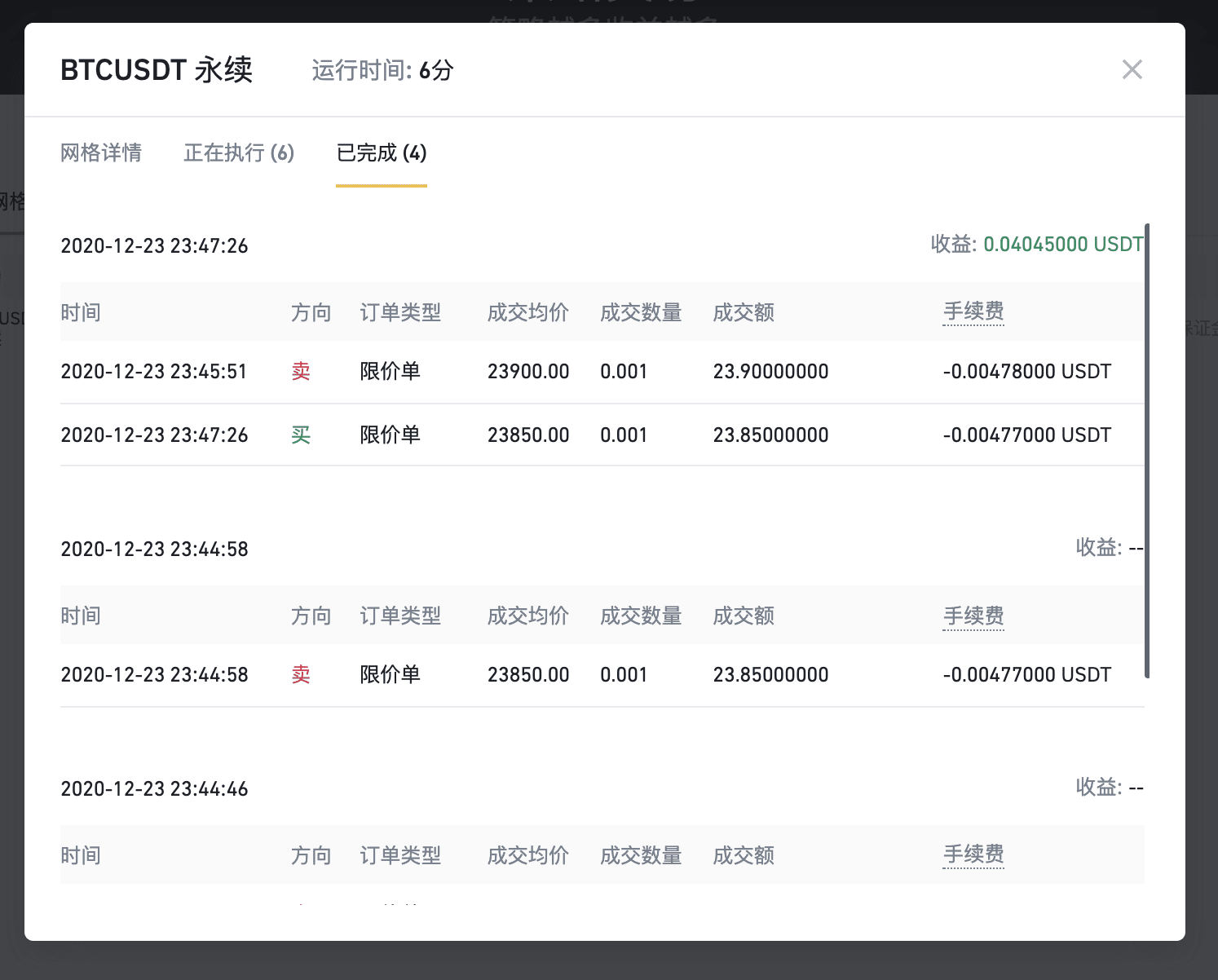1218x980 pixels.
Task: Click 限价单 in the 23:45:51 row
Action: pos(390,371)
